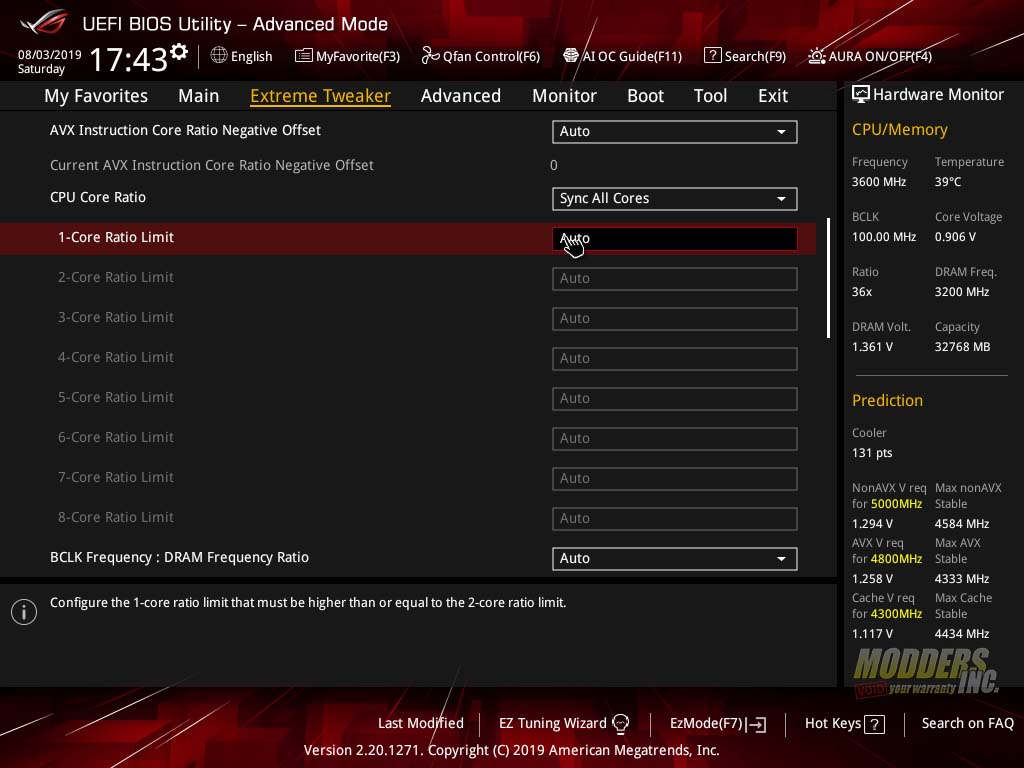Change language via English label
Image resolution: width=1024 pixels, height=768 pixels.
click(x=251, y=56)
